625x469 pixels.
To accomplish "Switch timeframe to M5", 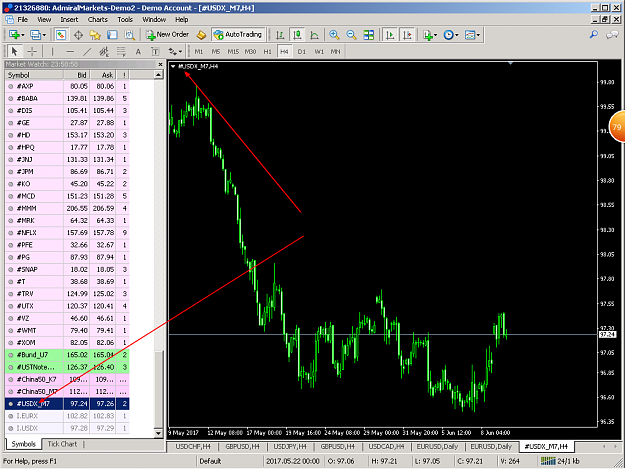I will (216, 51).
